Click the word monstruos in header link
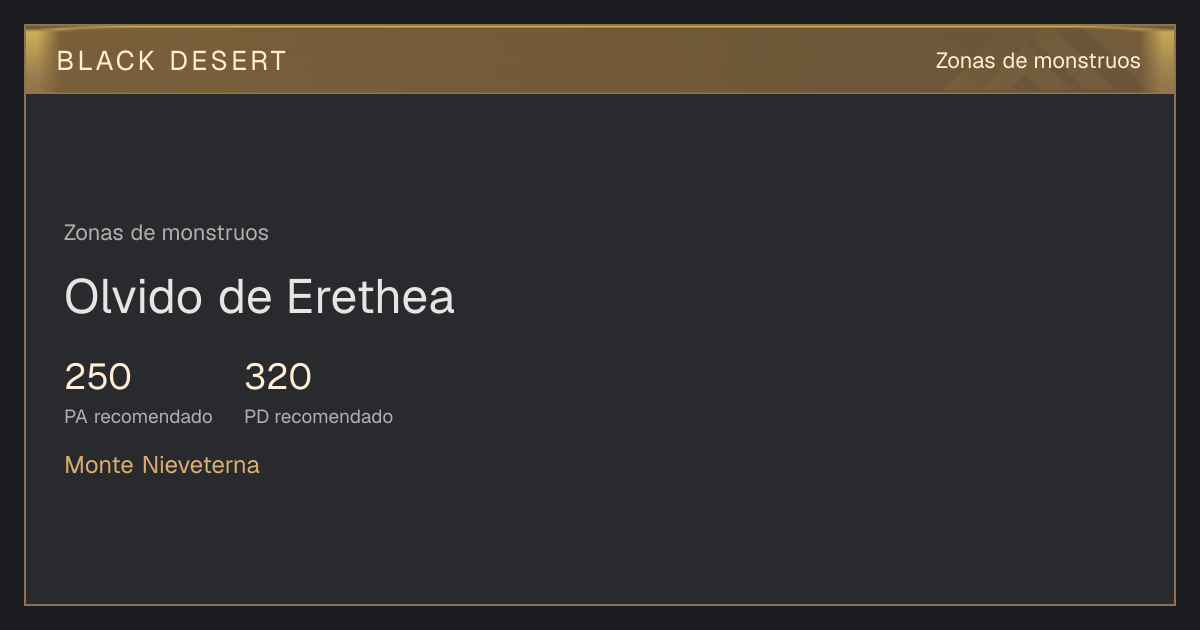The width and height of the screenshot is (1200, 630). coord(1087,61)
